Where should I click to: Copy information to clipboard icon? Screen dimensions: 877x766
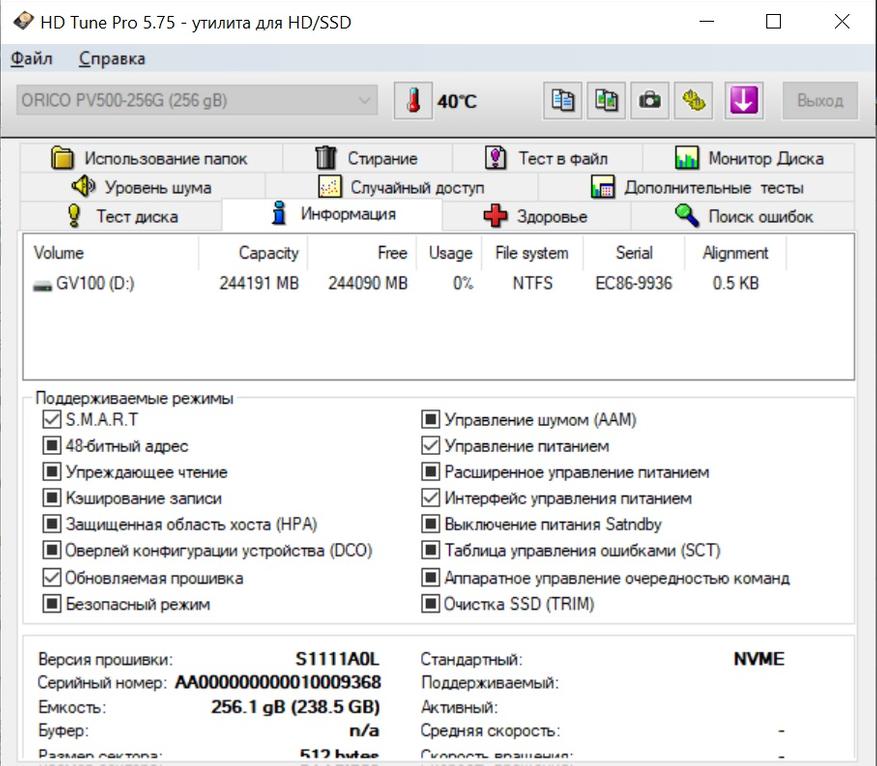coord(563,101)
